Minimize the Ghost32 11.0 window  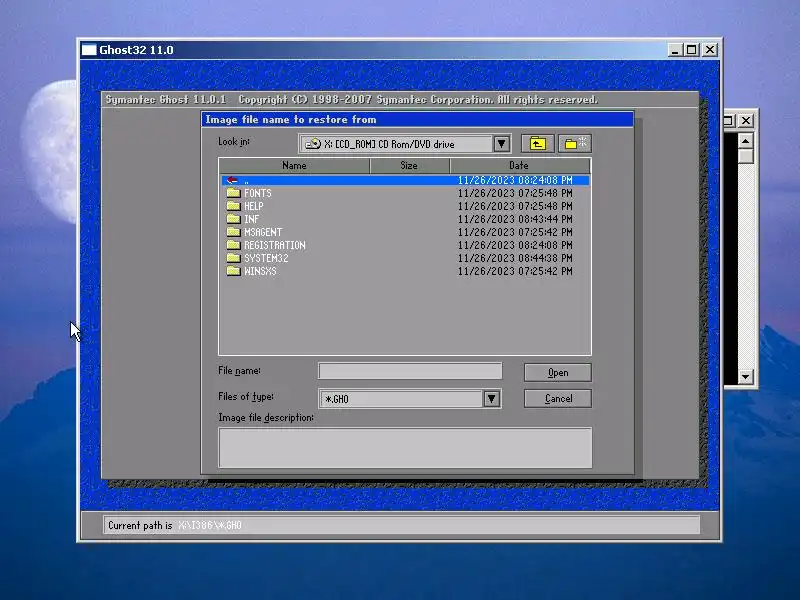coord(675,50)
